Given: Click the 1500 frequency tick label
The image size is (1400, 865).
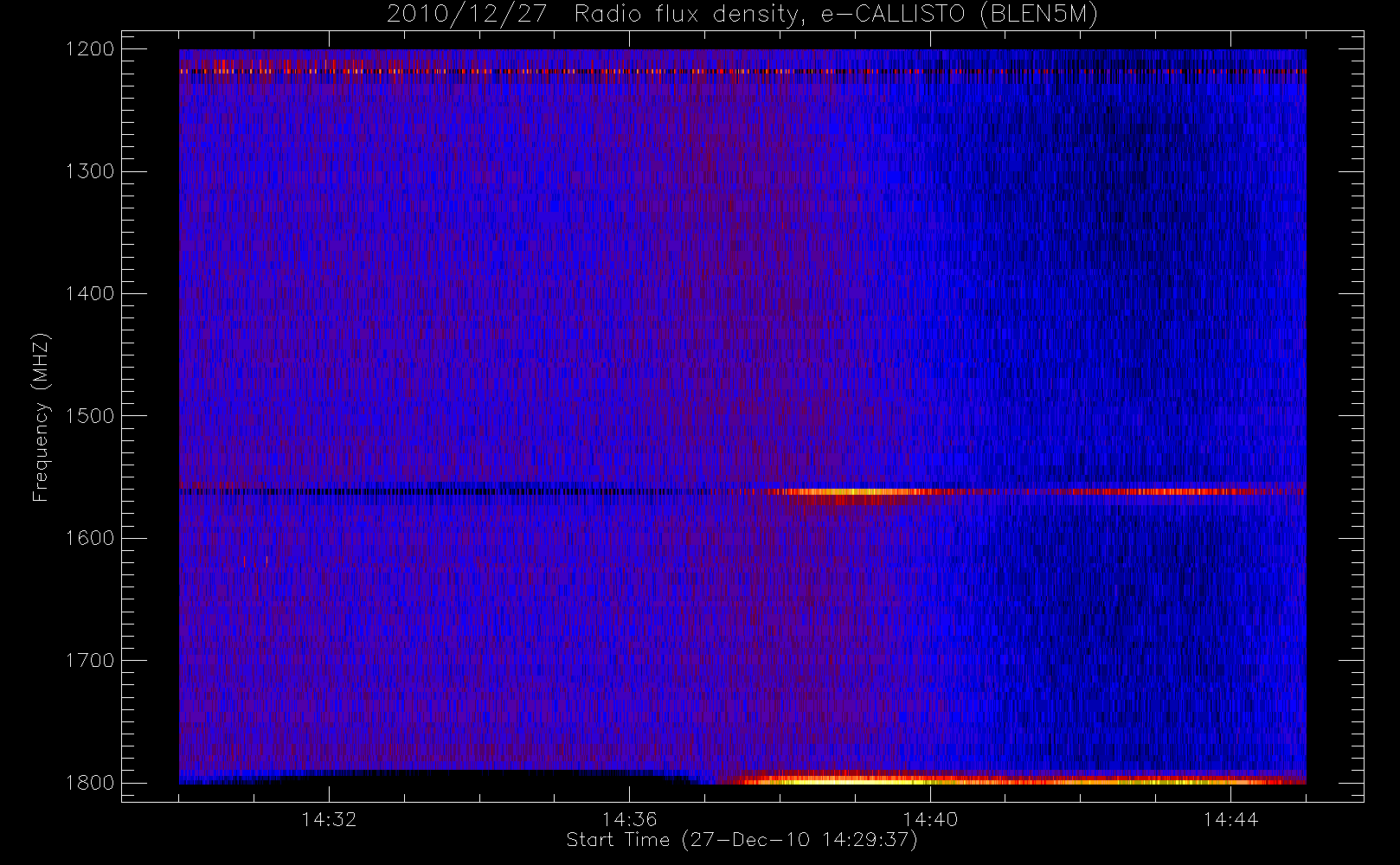Looking at the screenshot, I should [90, 416].
